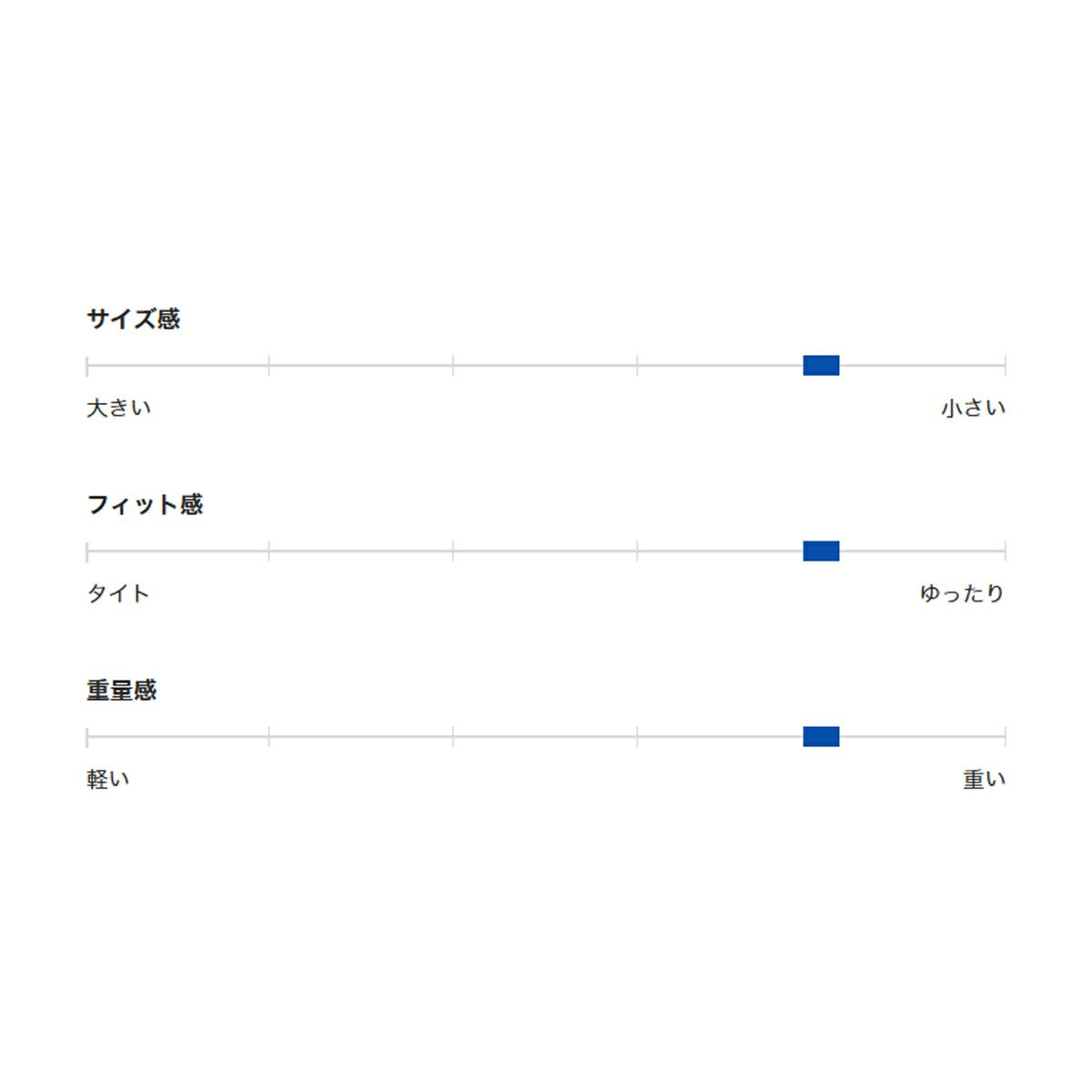This screenshot has height=1092, width=1092.
Task: Click the 小さい label under size slider
Action: pos(973,408)
